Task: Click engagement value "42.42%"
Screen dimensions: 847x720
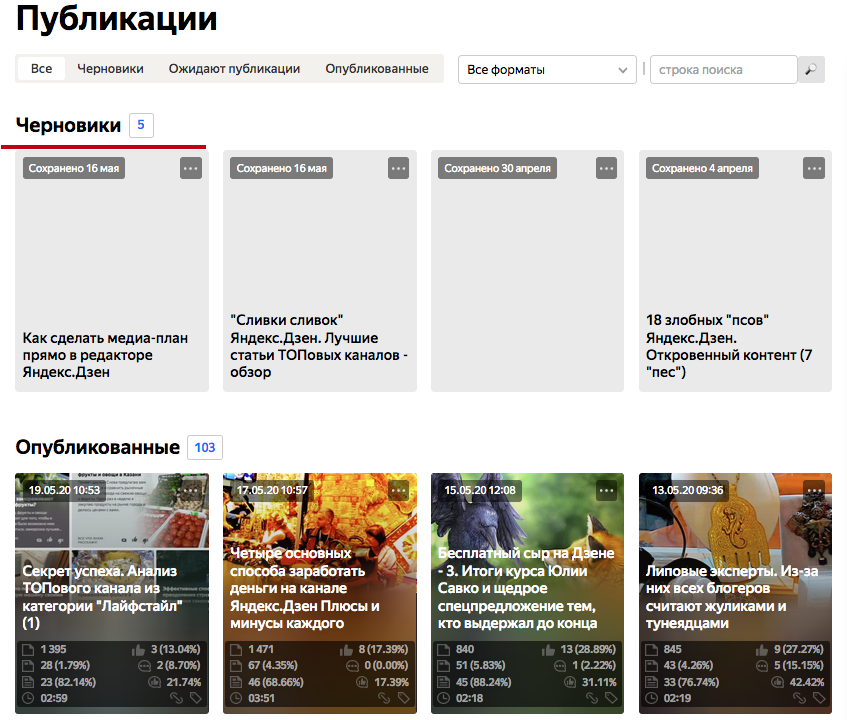Action: (x=807, y=682)
